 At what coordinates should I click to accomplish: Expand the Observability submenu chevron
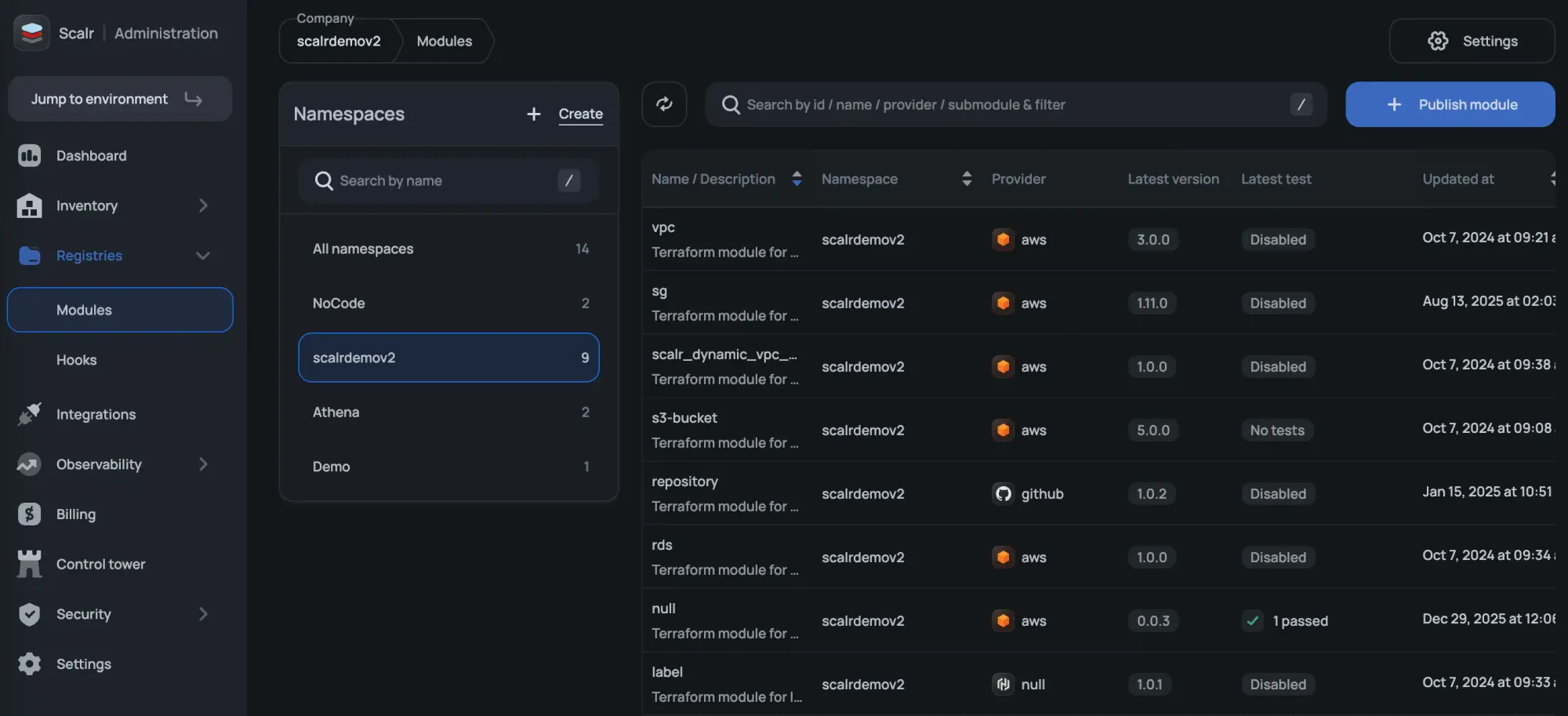203,464
